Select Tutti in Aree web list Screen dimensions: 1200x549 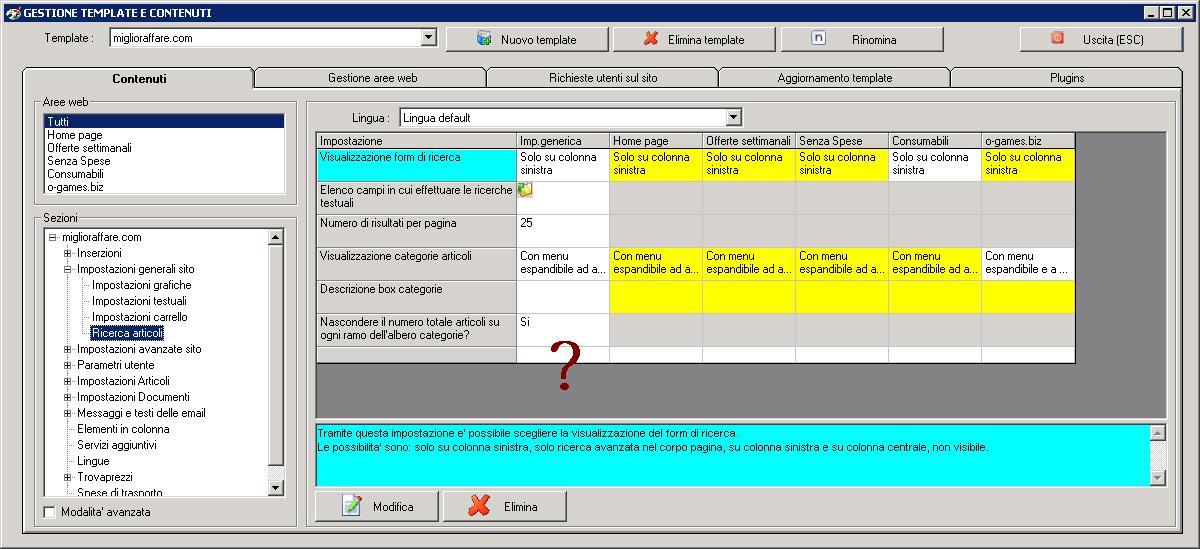pyautogui.click(x=164, y=122)
